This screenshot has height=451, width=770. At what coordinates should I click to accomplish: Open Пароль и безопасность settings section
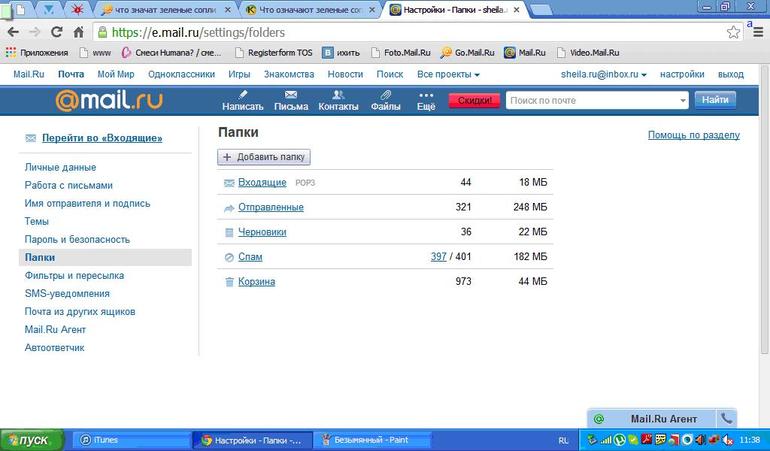point(77,240)
